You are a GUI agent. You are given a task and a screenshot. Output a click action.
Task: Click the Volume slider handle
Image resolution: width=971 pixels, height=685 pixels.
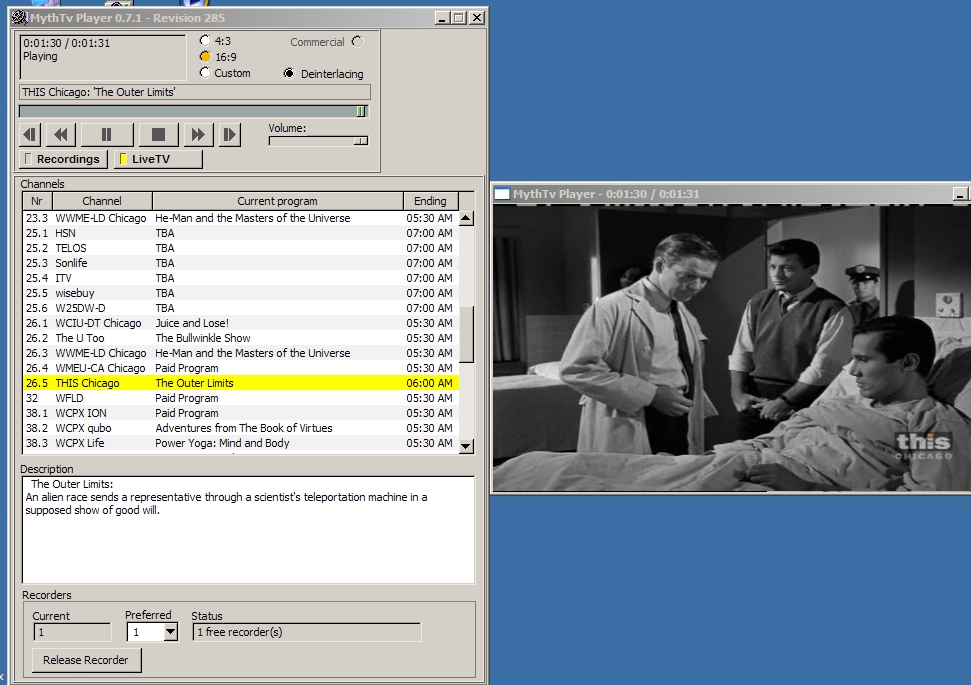coord(360,141)
